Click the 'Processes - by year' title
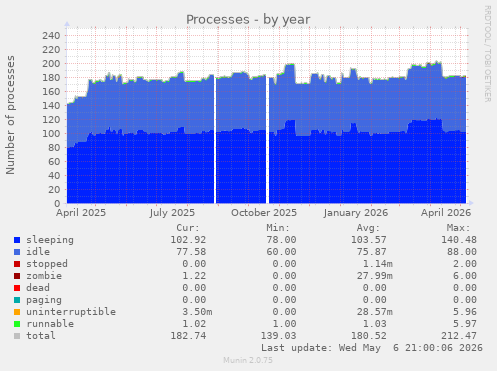Screen dimensions: 497x371 click(x=248, y=20)
